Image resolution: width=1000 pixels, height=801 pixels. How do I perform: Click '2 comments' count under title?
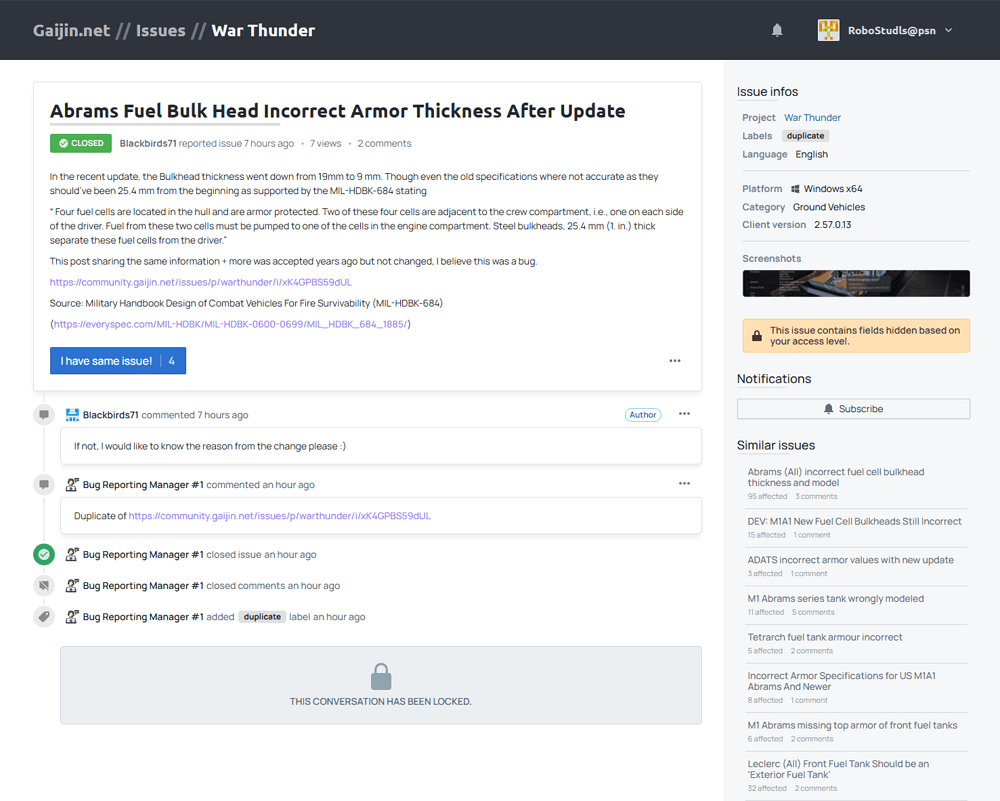[x=384, y=143]
